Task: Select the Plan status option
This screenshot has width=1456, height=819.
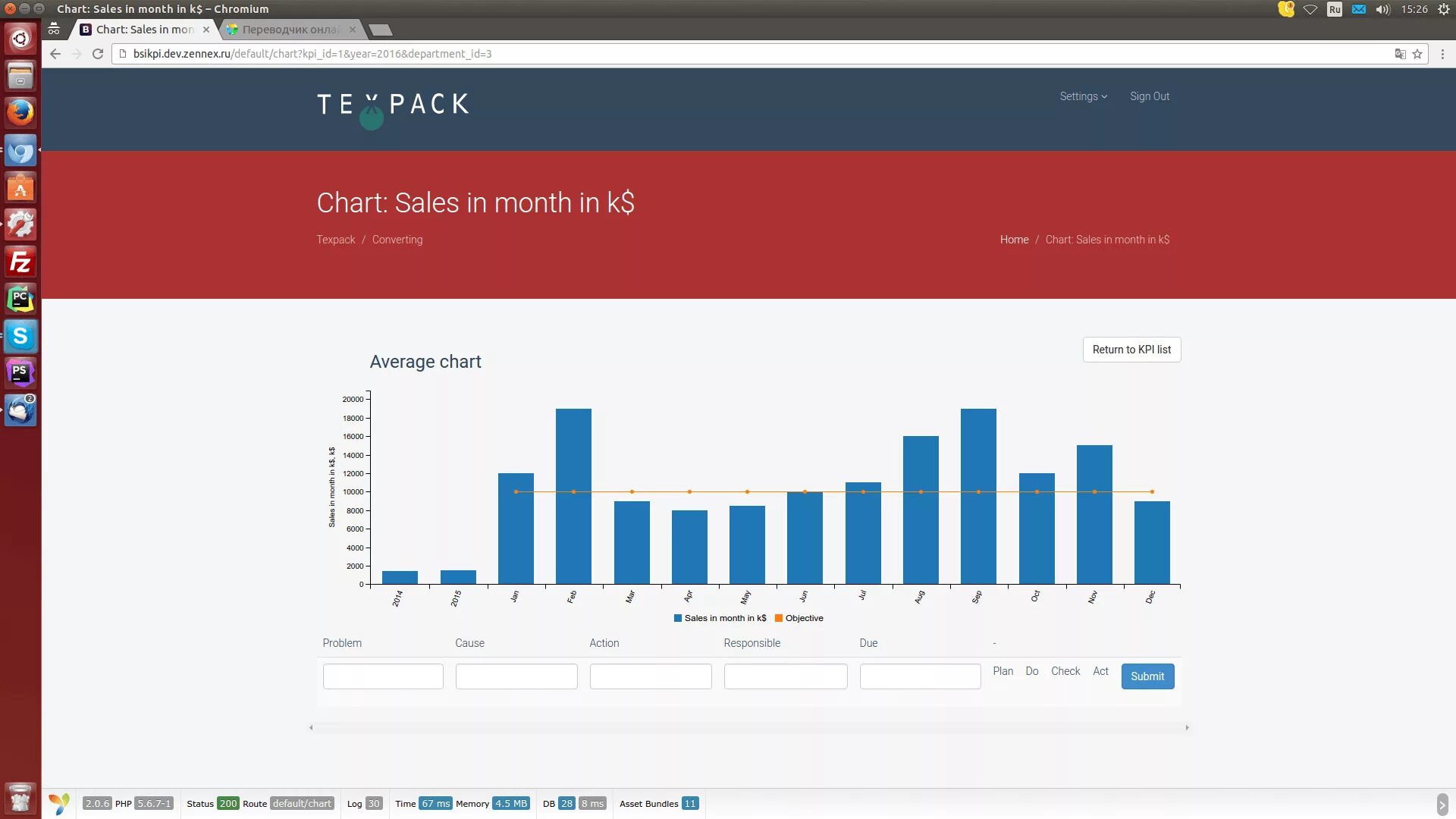Action: pyautogui.click(x=1003, y=671)
